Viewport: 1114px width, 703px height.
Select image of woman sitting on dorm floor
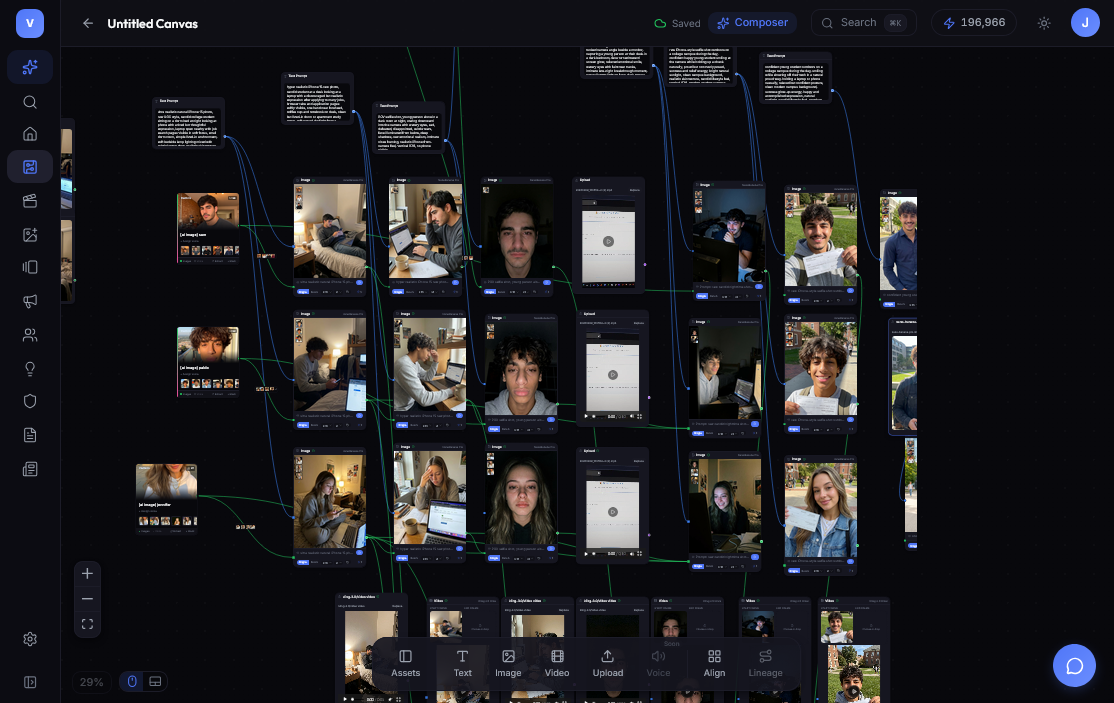[330, 502]
